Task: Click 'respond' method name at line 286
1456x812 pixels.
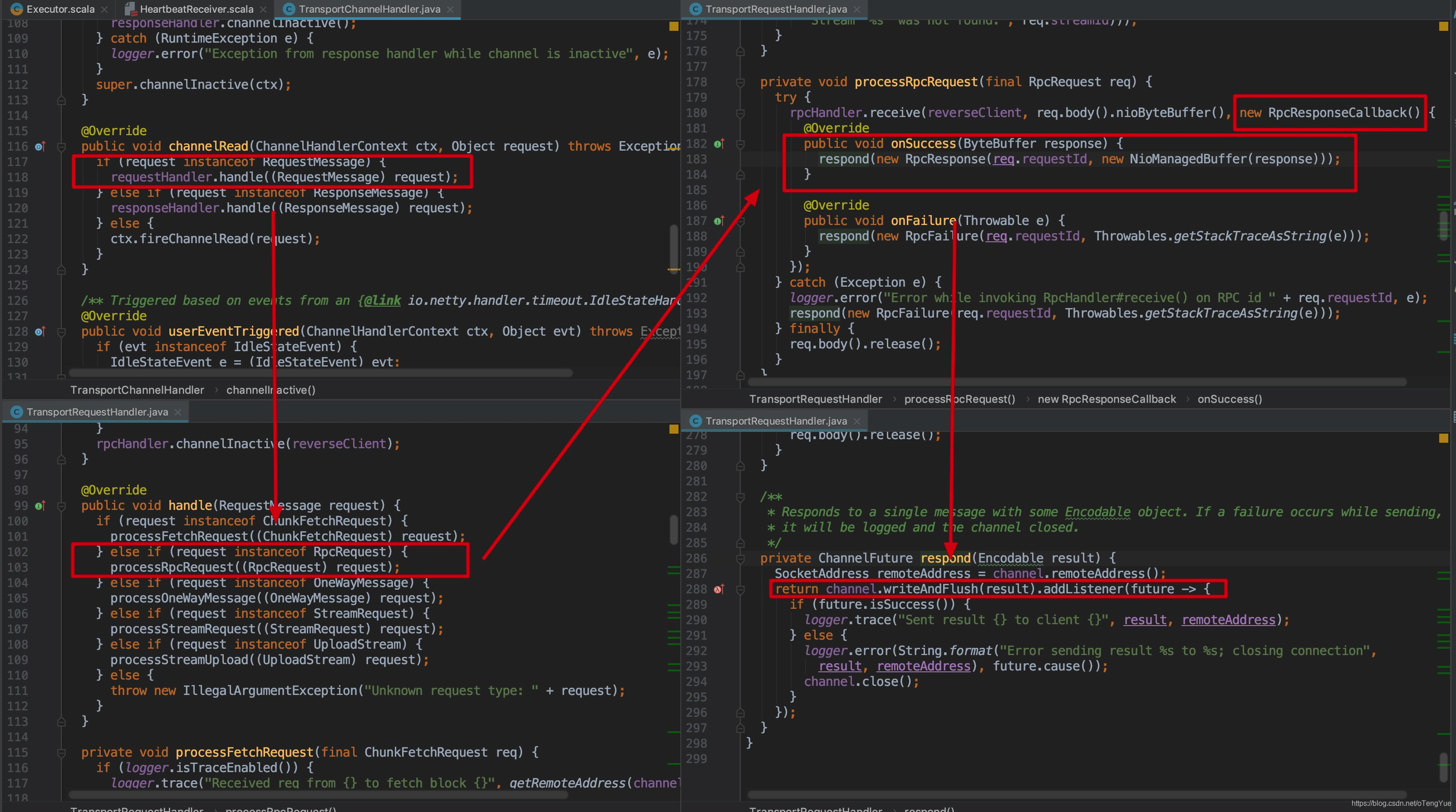Action: coord(945,559)
